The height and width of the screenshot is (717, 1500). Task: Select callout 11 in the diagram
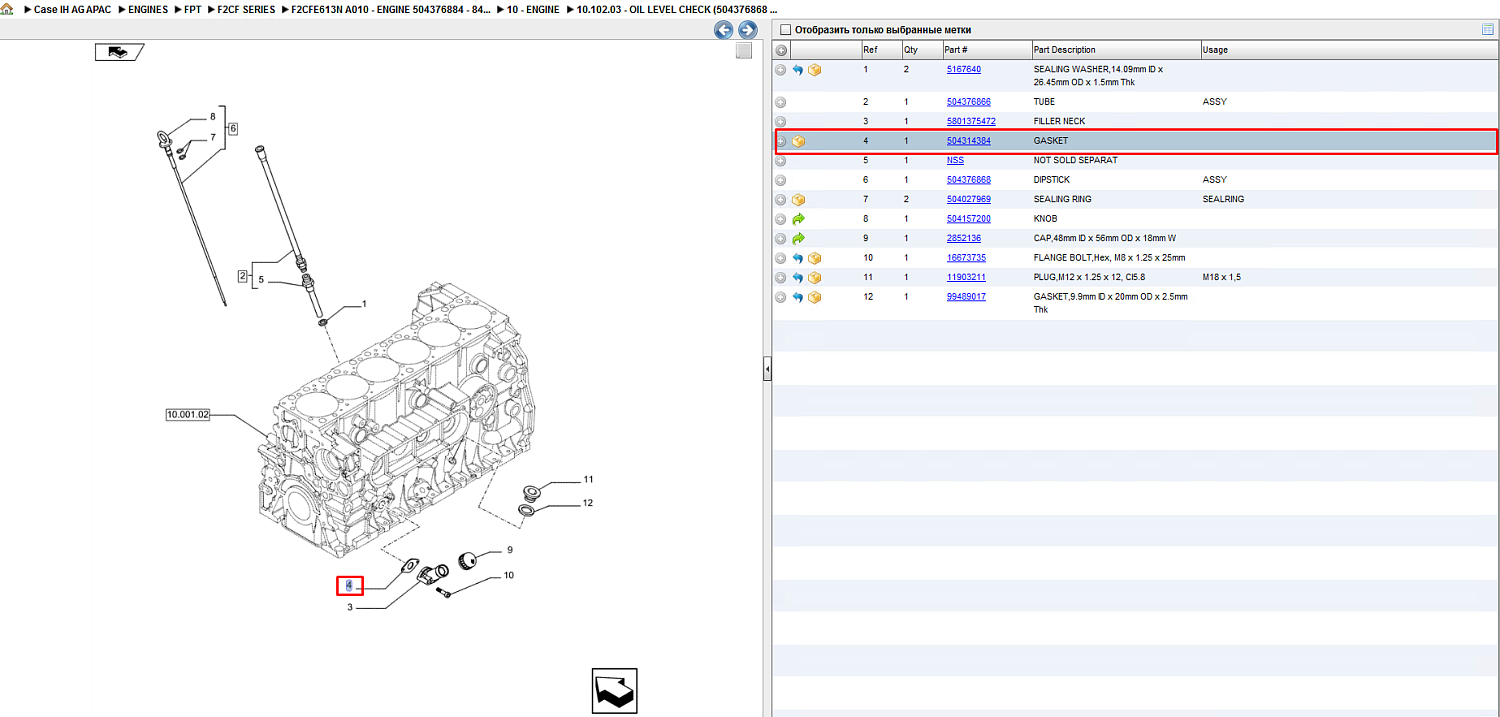[x=589, y=479]
